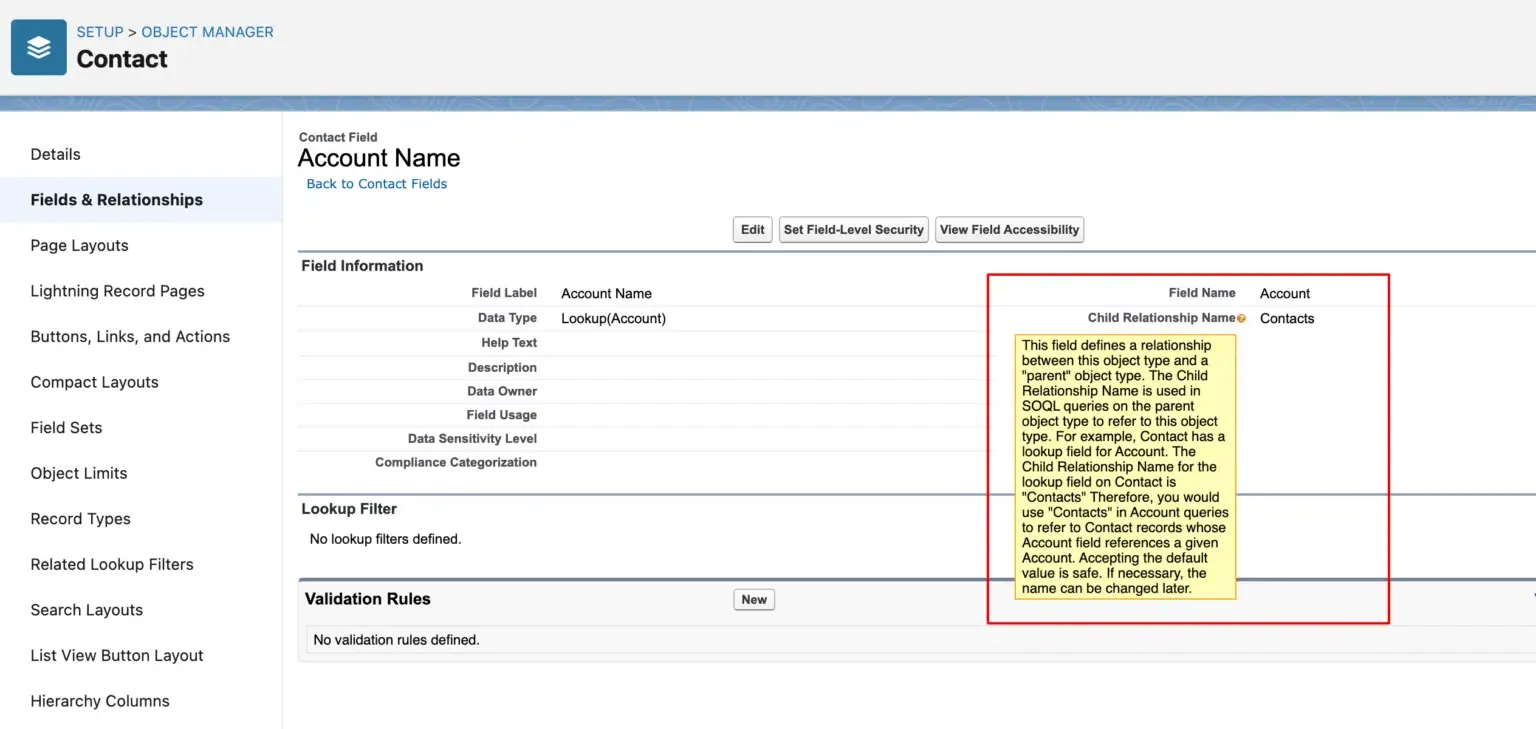Open Search Layouts in the sidebar
Screen dimensions: 1536x729
click(x=87, y=610)
